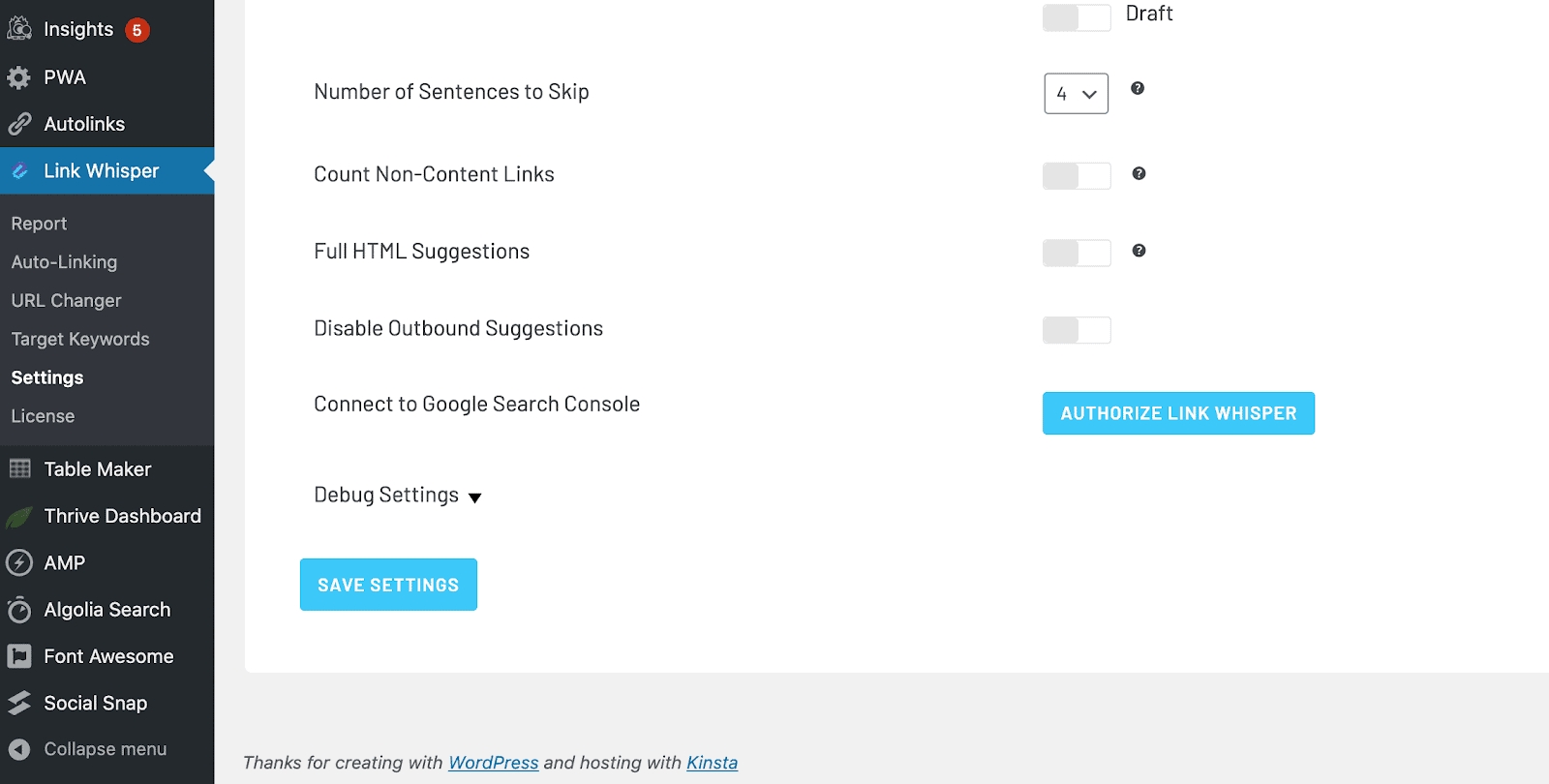Toggle Count Non-Content Links switch

pyautogui.click(x=1077, y=176)
